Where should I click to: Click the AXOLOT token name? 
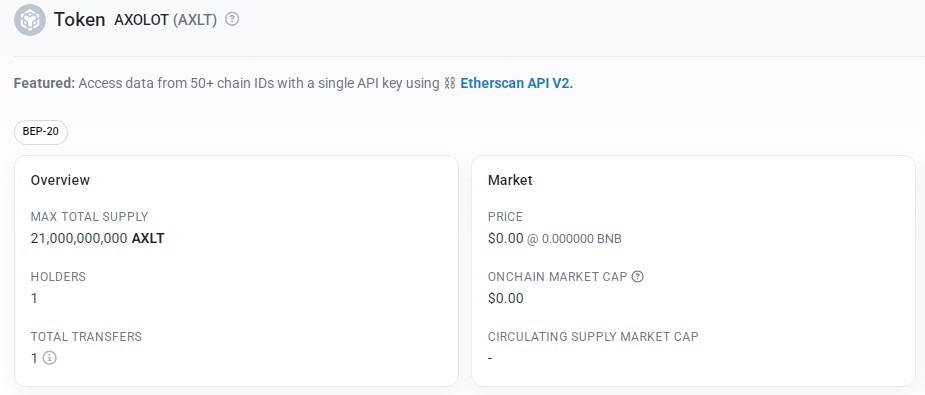[x=142, y=19]
